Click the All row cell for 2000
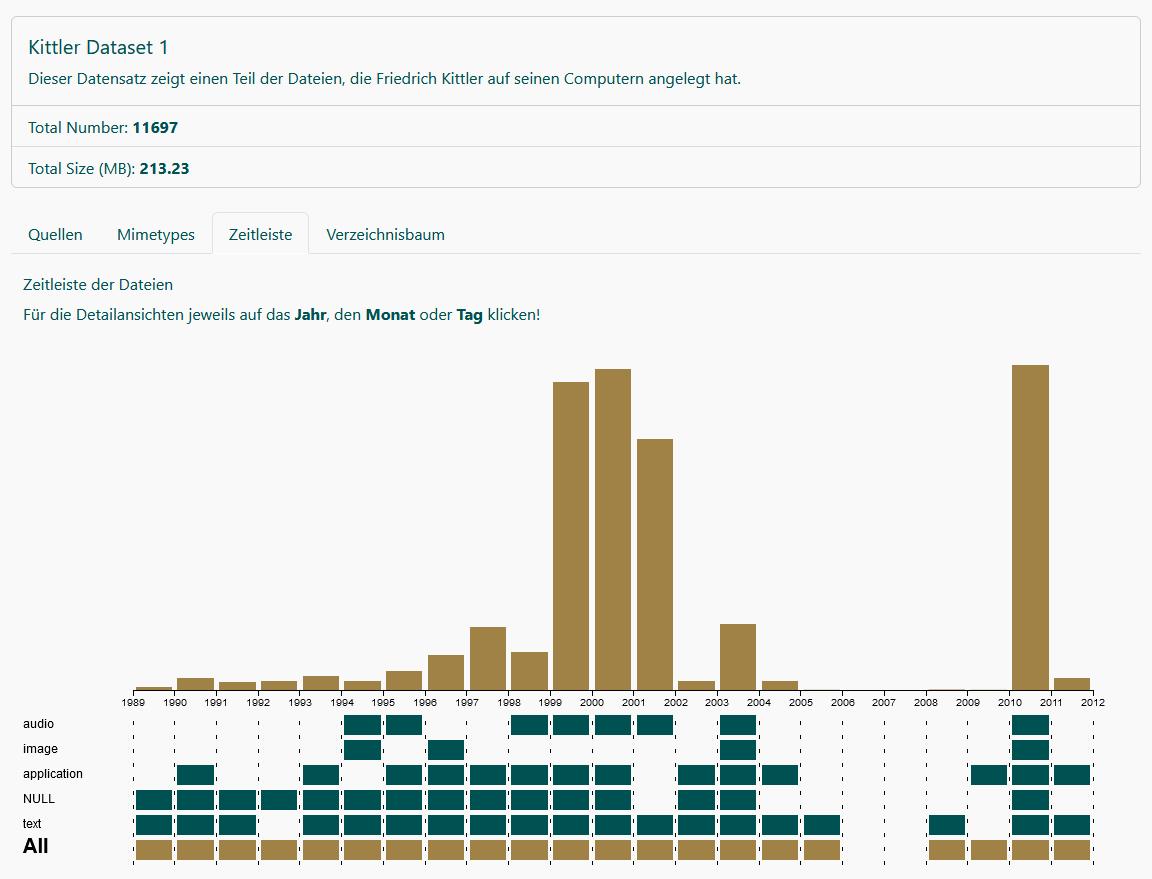This screenshot has width=1152, height=879. [x=613, y=850]
